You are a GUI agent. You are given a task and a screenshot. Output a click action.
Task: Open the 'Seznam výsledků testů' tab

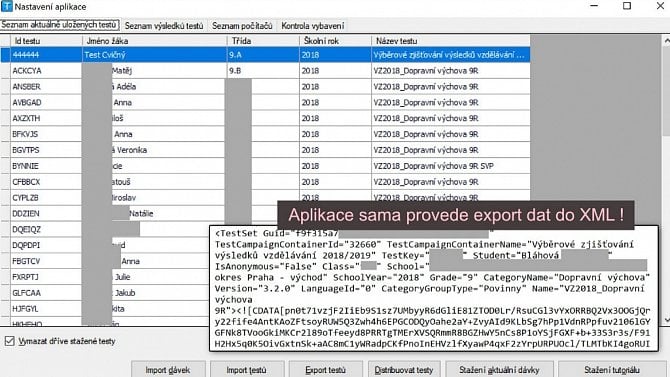pos(164,26)
